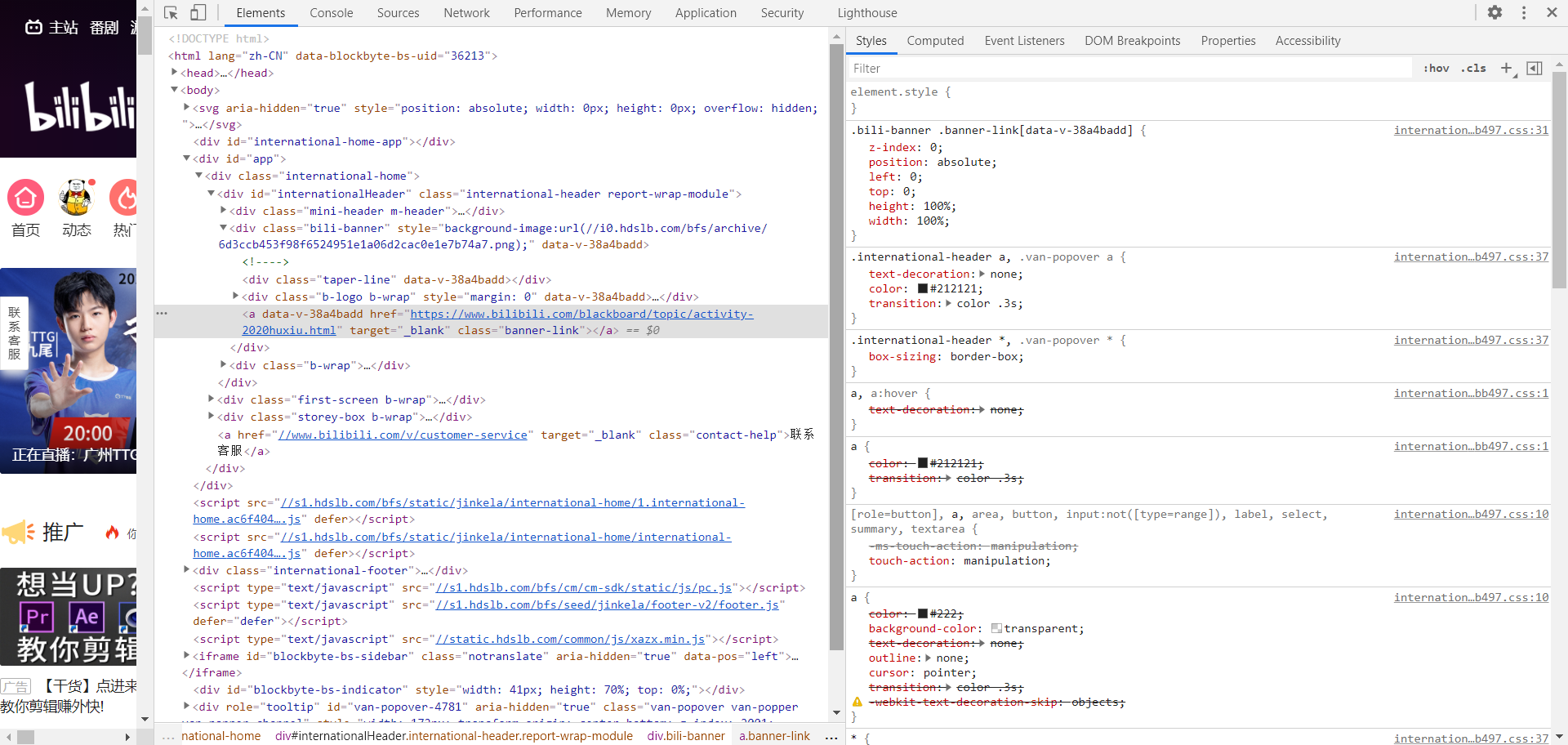The width and height of the screenshot is (1568, 745).
Task: Select the Event Listeners sidebar tab
Action: [x=1025, y=41]
